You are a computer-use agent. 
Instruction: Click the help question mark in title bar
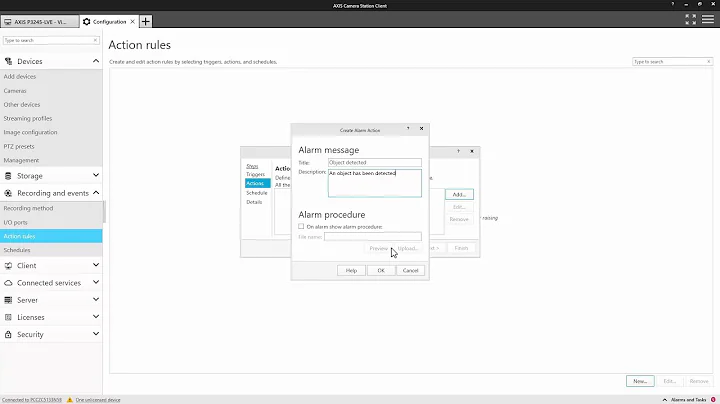(673, 4)
